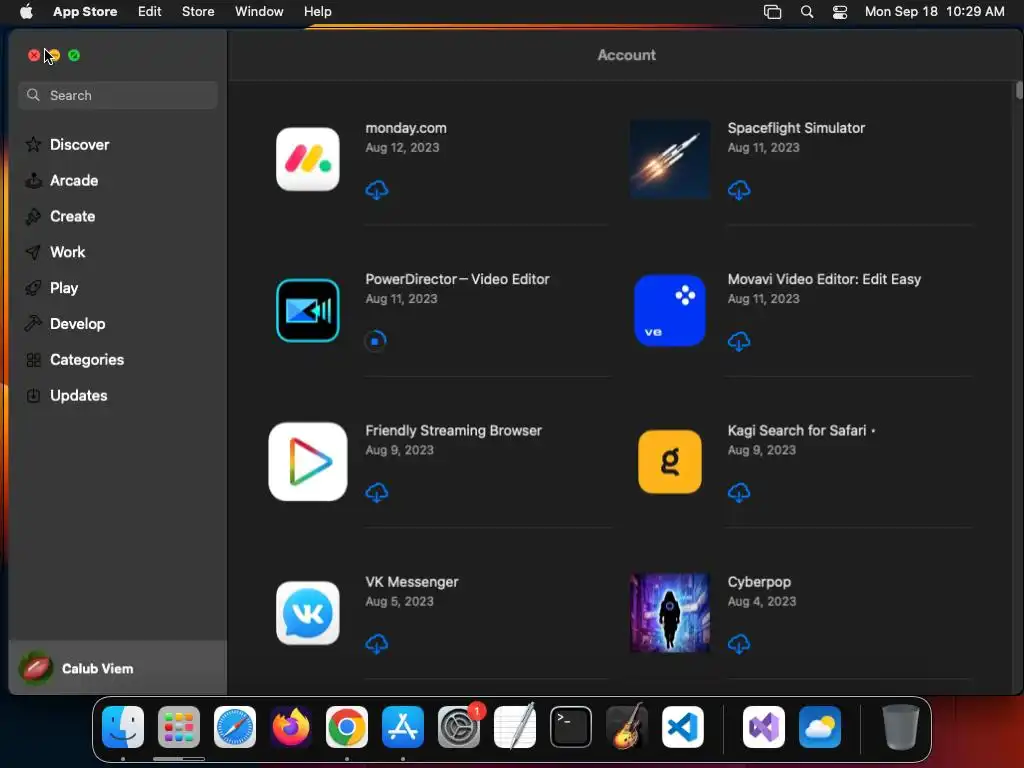Open the Window menu
This screenshot has width=1024, height=768.
(x=259, y=12)
